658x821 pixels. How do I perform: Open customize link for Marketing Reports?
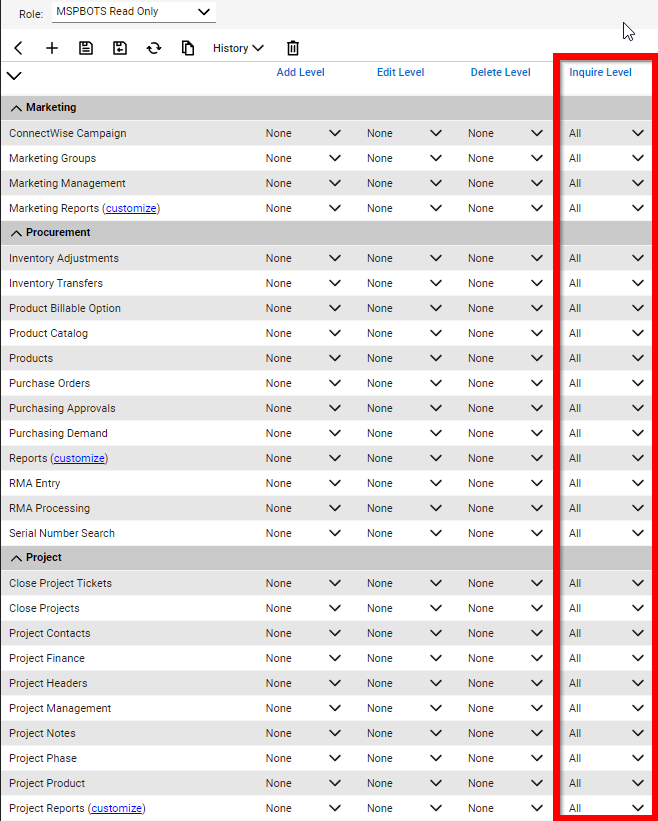point(131,208)
